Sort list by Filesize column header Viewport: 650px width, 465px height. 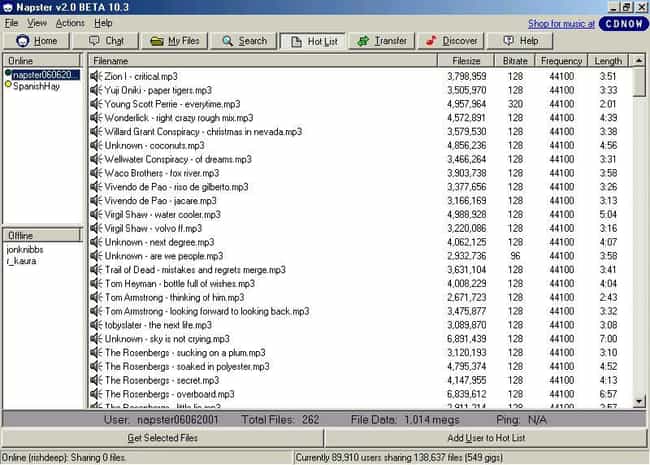pyautogui.click(x=466, y=61)
